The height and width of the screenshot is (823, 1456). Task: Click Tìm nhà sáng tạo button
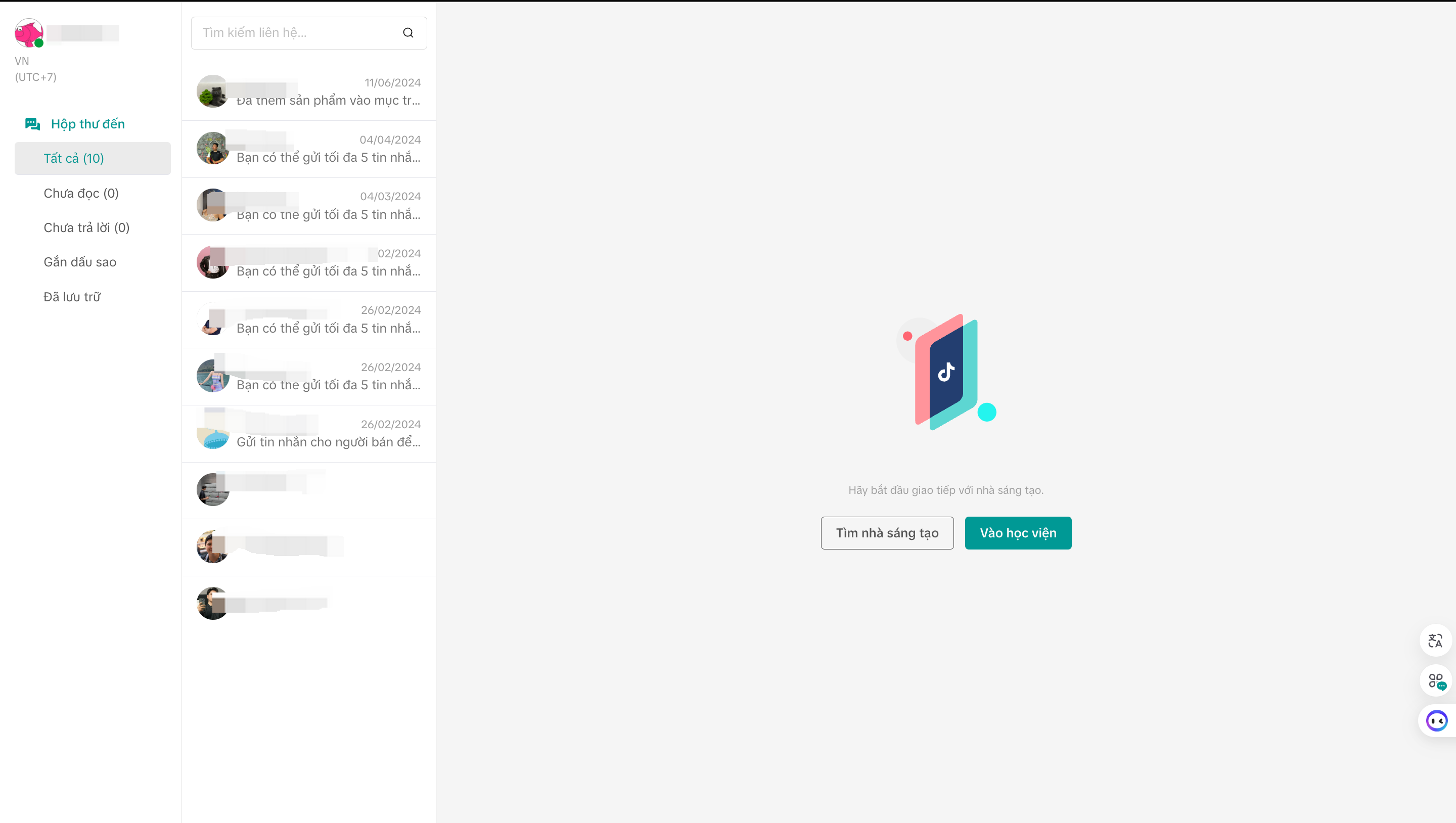coord(887,533)
